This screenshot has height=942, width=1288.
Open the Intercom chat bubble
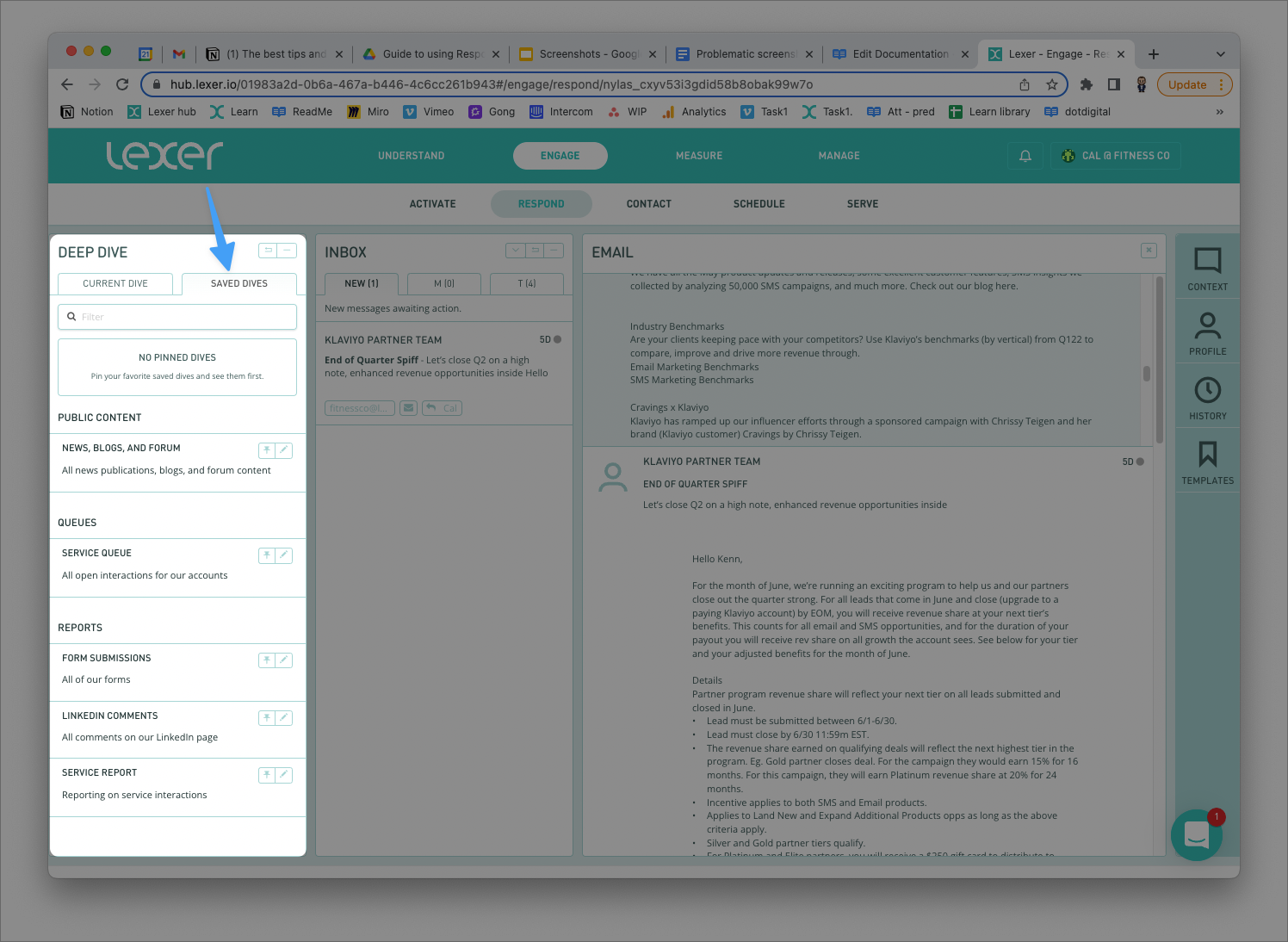pyautogui.click(x=1197, y=834)
